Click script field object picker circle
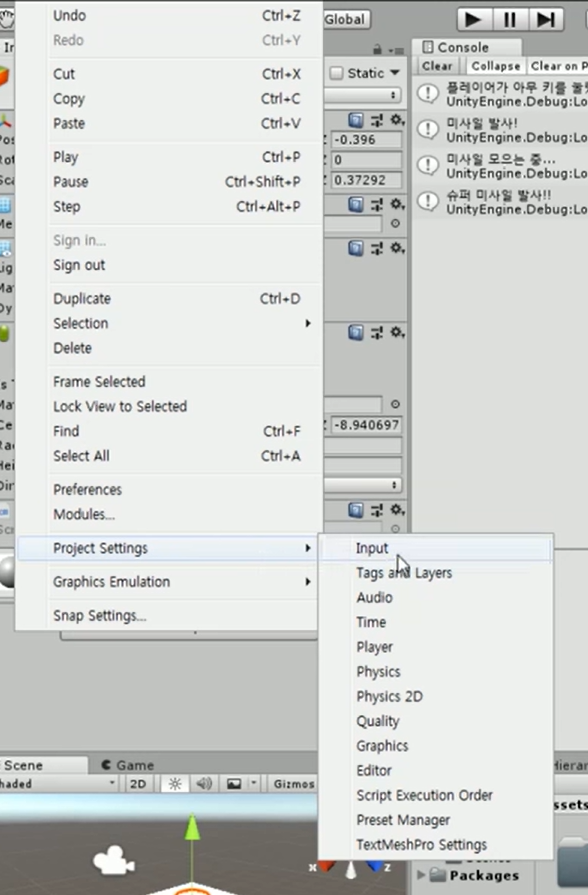Viewport: 588px width, 895px height. click(x=395, y=529)
